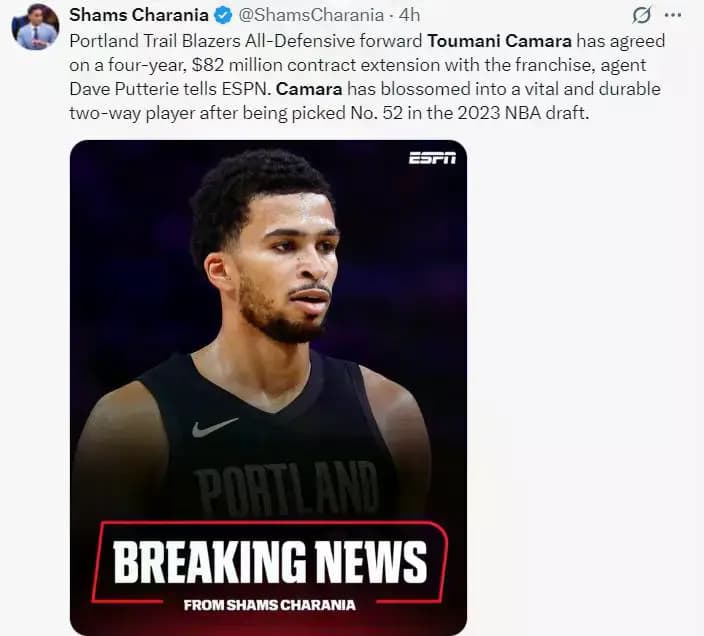Open the @ShamsCharania handle link
The height and width of the screenshot is (636, 704).
311,15
